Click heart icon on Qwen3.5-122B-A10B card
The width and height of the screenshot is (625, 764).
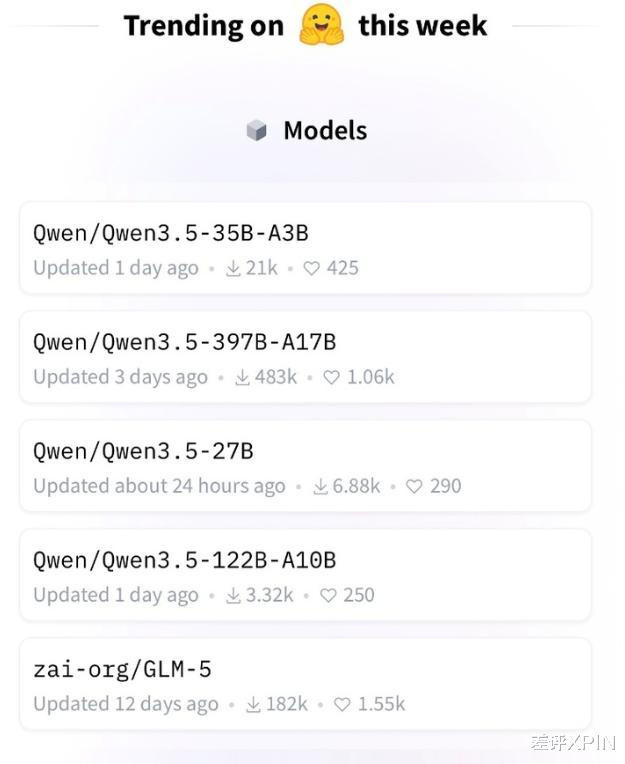329,595
